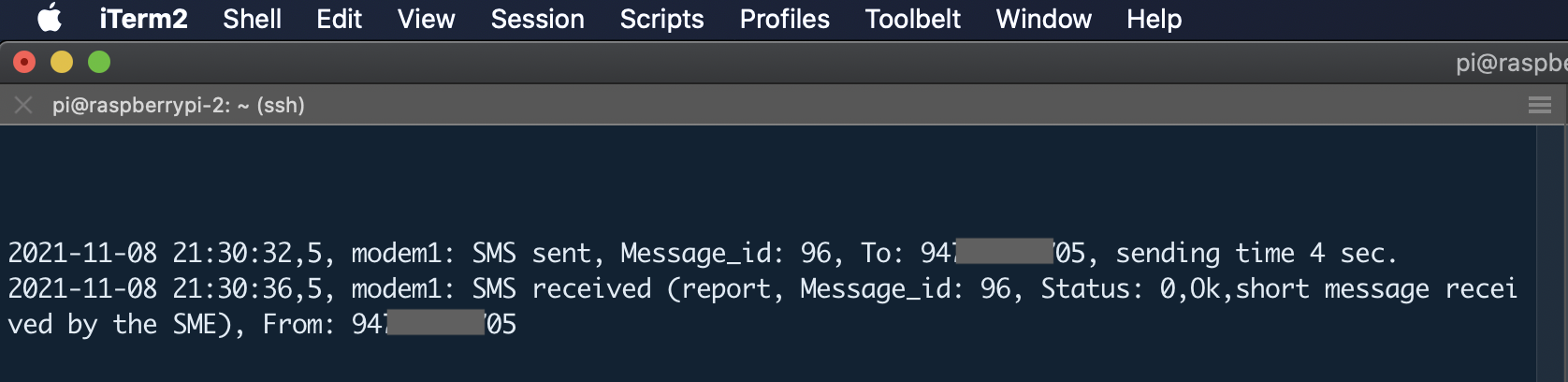This screenshot has height=382, width=1568.
Task: Open the Session menu
Action: (x=537, y=19)
